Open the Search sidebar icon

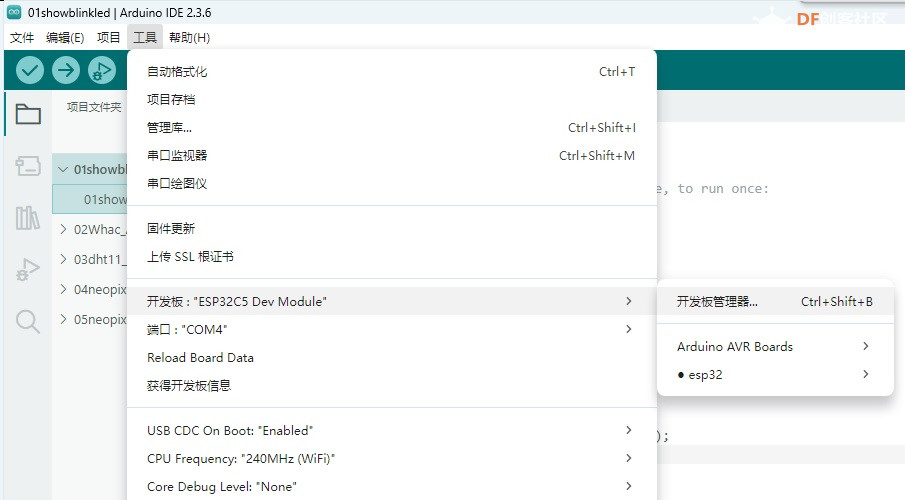[28, 321]
